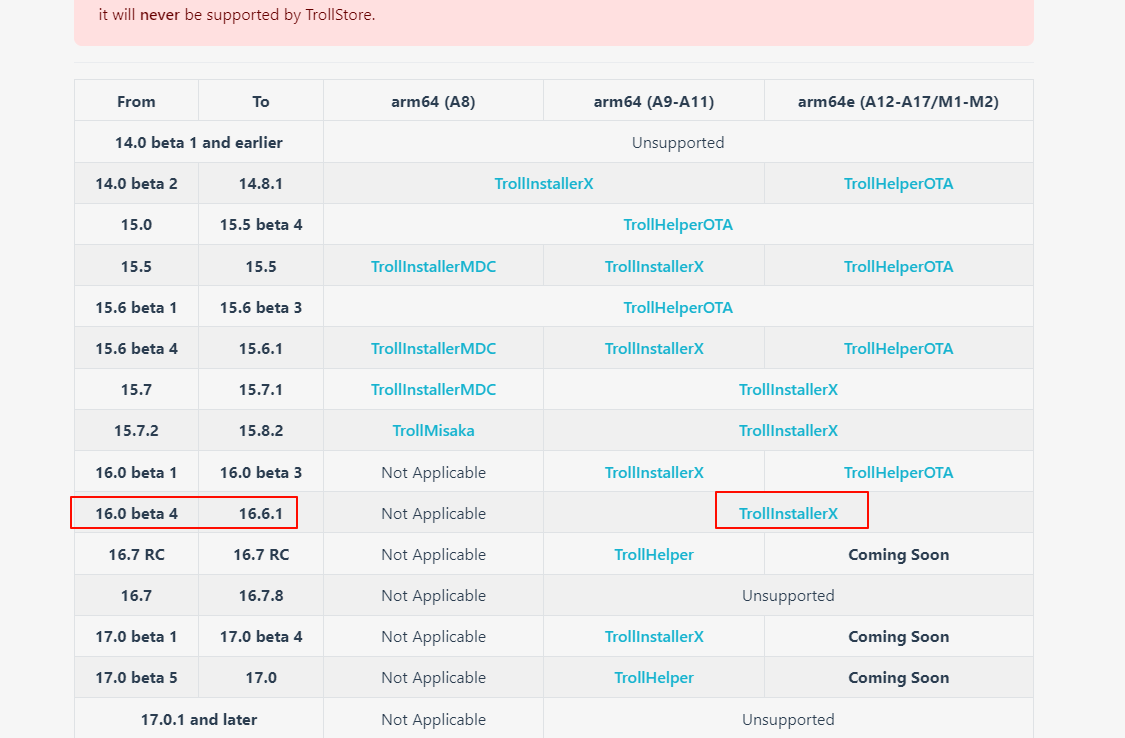This screenshot has height=738, width=1125.
Task: Select the "arm64e (A12-A17/M1-M2)" column header
Action: point(898,102)
